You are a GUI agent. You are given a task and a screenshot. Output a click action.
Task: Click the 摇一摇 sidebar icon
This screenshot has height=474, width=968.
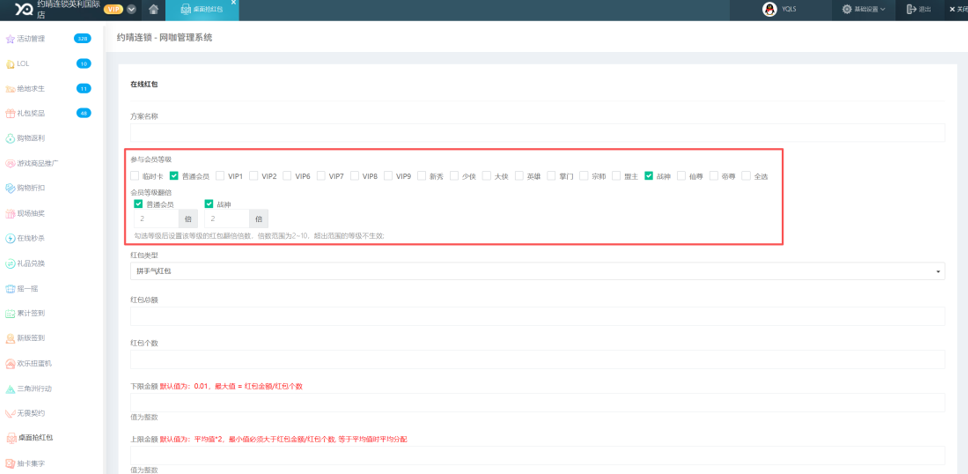[9, 288]
